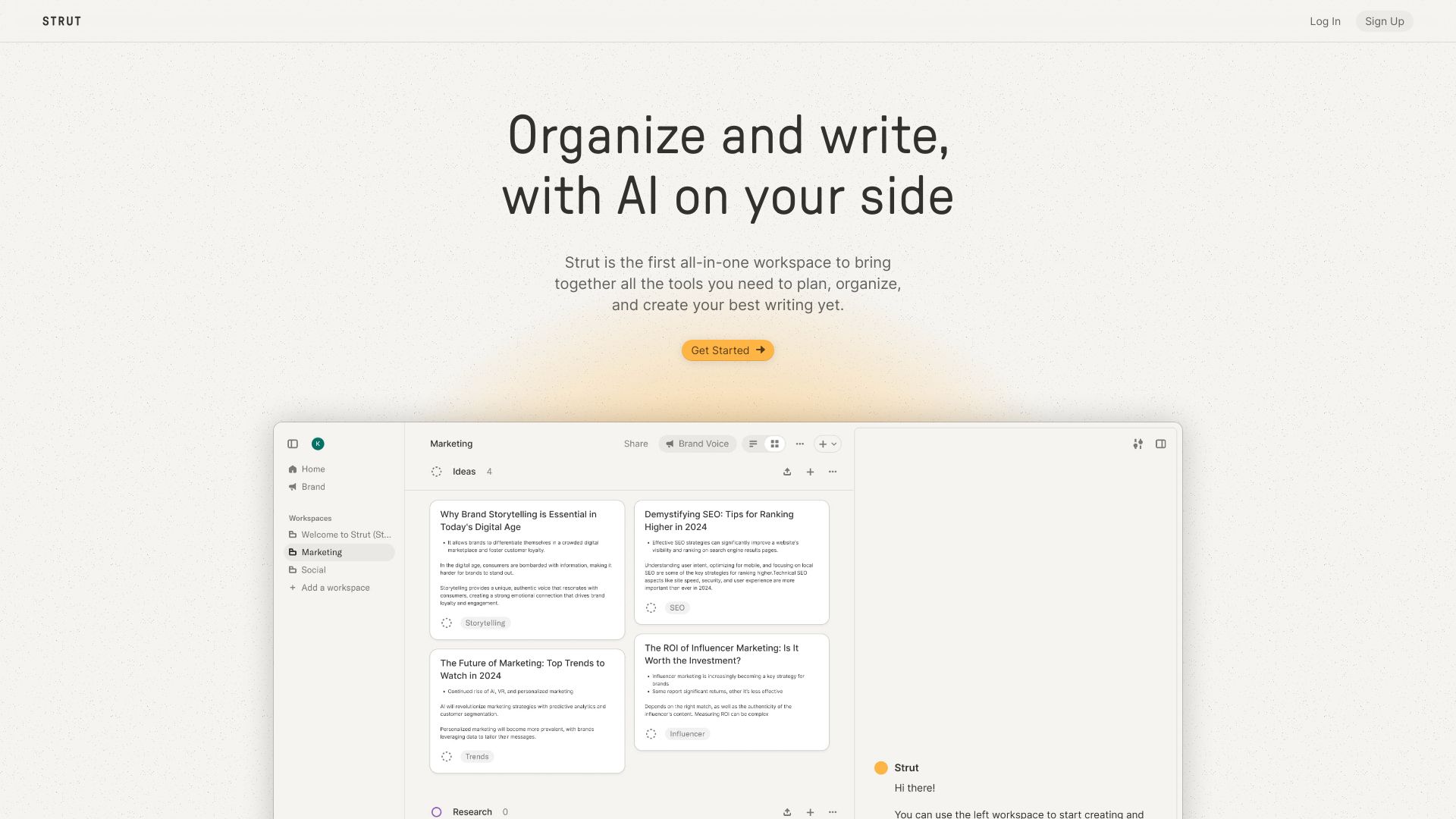
Task: Click the Share button in Marketing toolbar
Action: (x=635, y=443)
